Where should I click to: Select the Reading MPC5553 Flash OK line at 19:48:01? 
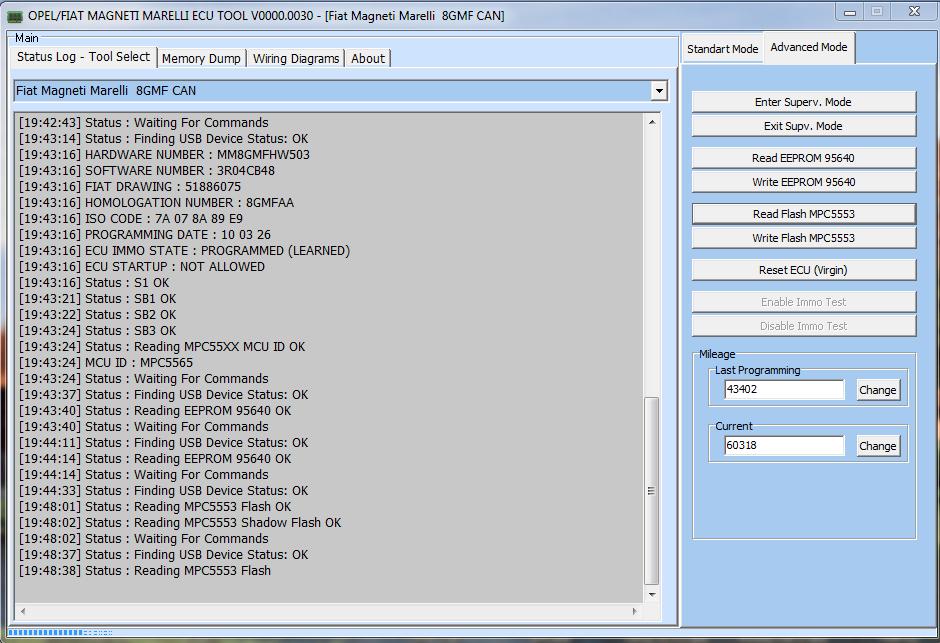pos(155,507)
